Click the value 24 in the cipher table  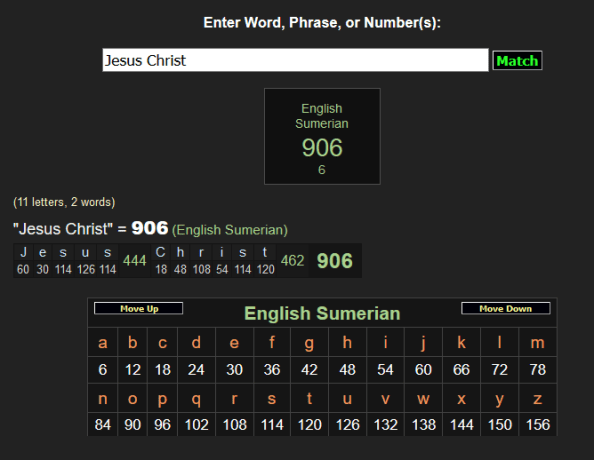pos(196,369)
